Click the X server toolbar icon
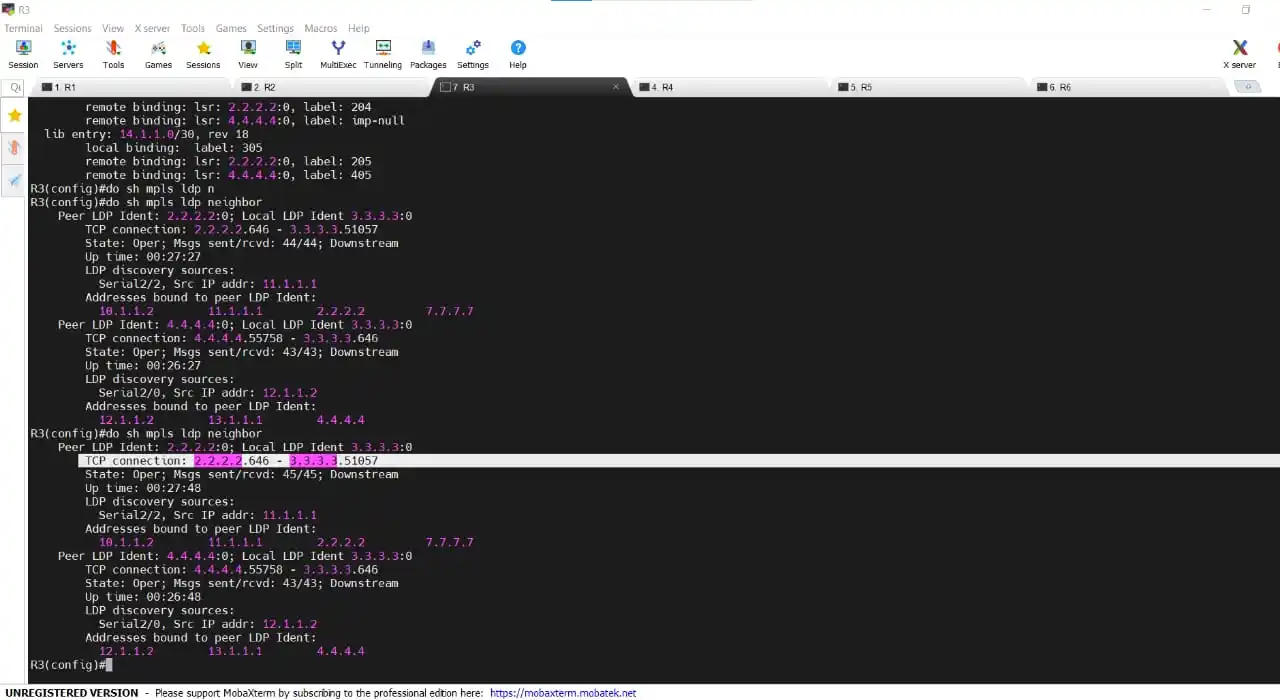The width and height of the screenshot is (1280, 700). tap(1240, 54)
